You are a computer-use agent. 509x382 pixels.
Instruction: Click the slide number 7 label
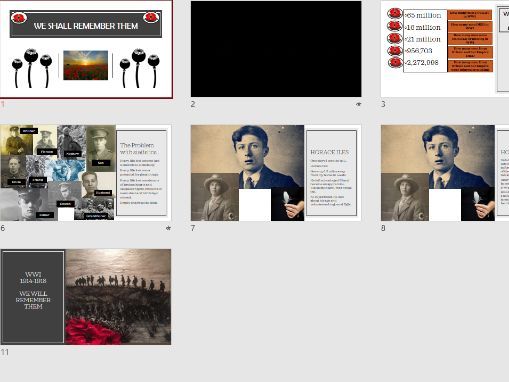[x=193, y=228]
